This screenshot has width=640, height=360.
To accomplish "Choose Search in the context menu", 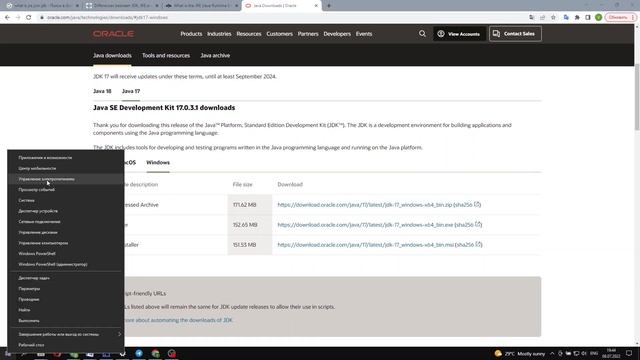I will [x=65, y=310].
